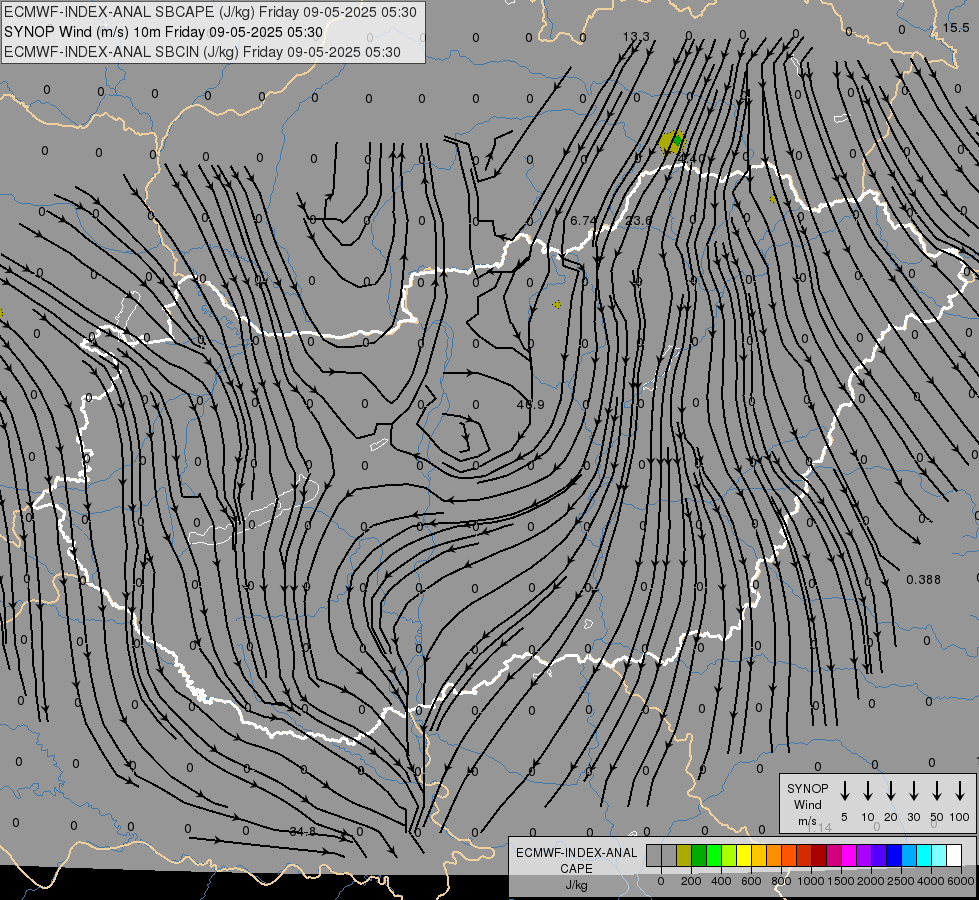Click the value '46.9' on the map
Image resolution: width=979 pixels, height=900 pixels.
531,405
